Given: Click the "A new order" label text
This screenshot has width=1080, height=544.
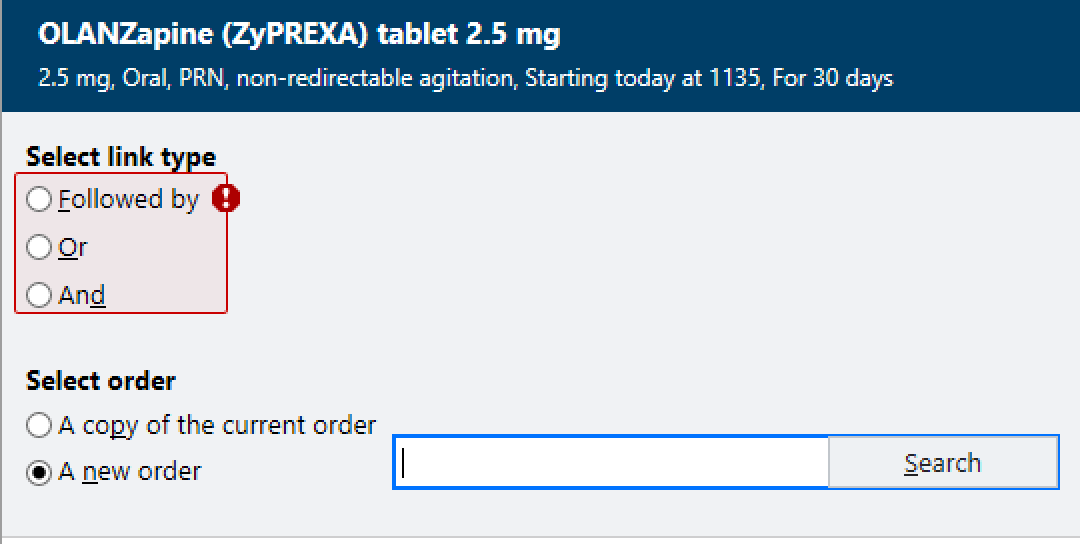Looking at the screenshot, I should [x=130, y=472].
